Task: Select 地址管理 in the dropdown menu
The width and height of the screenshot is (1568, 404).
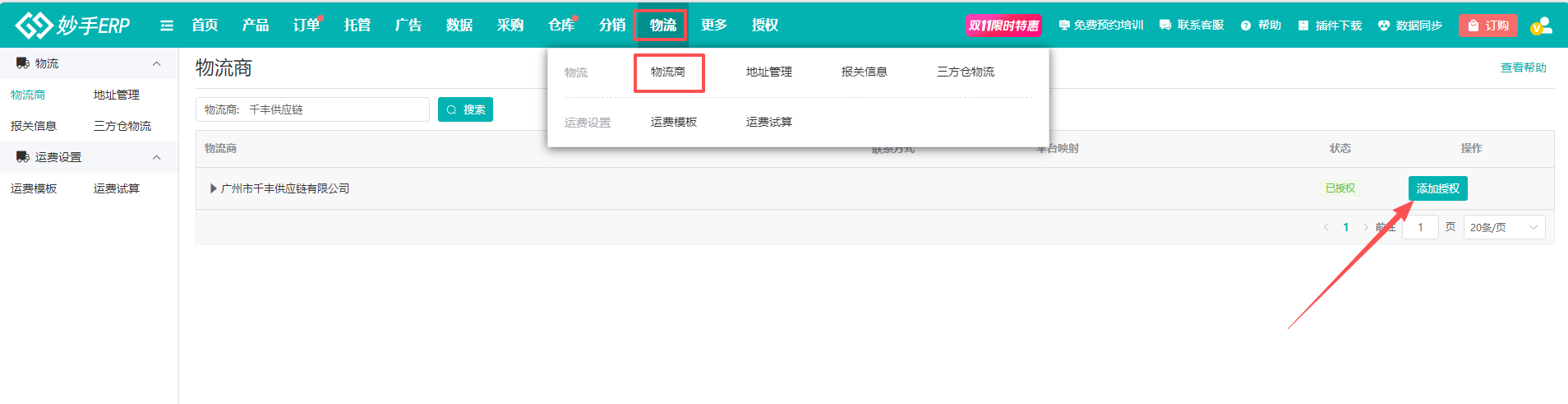Action: (x=769, y=72)
